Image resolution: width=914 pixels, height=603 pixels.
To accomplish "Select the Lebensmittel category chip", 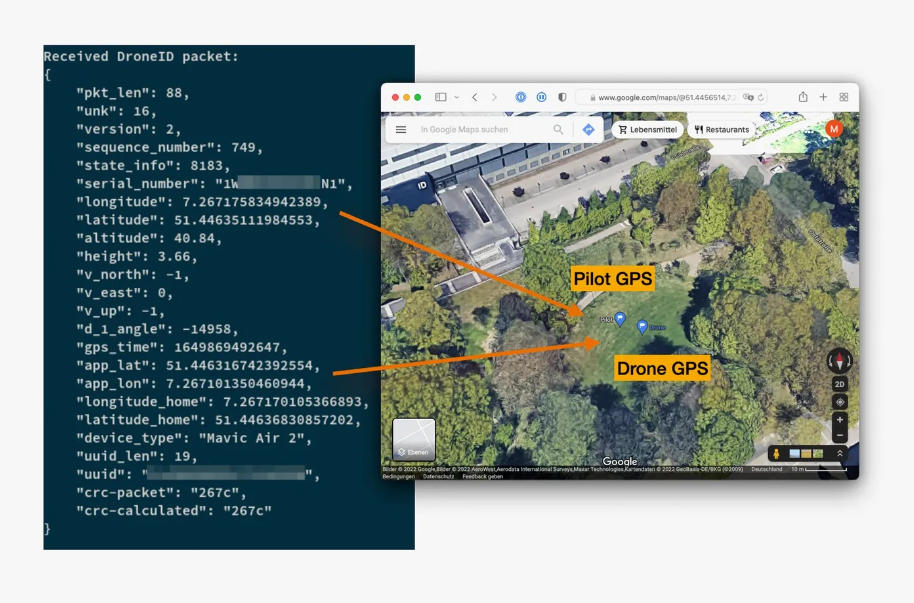I will [646, 130].
